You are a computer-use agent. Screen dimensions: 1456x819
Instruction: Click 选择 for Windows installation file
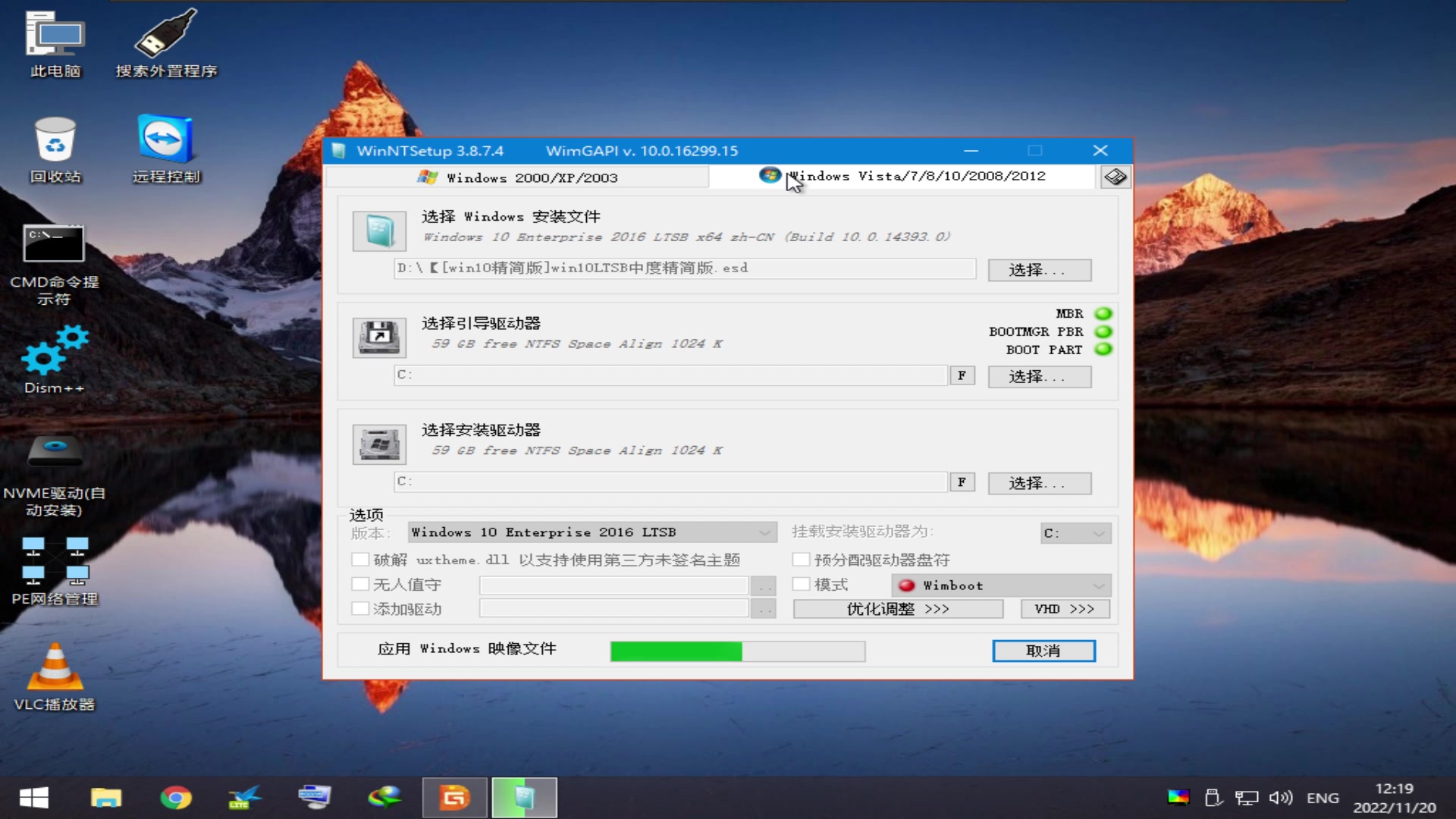click(x=1039, y=270)
